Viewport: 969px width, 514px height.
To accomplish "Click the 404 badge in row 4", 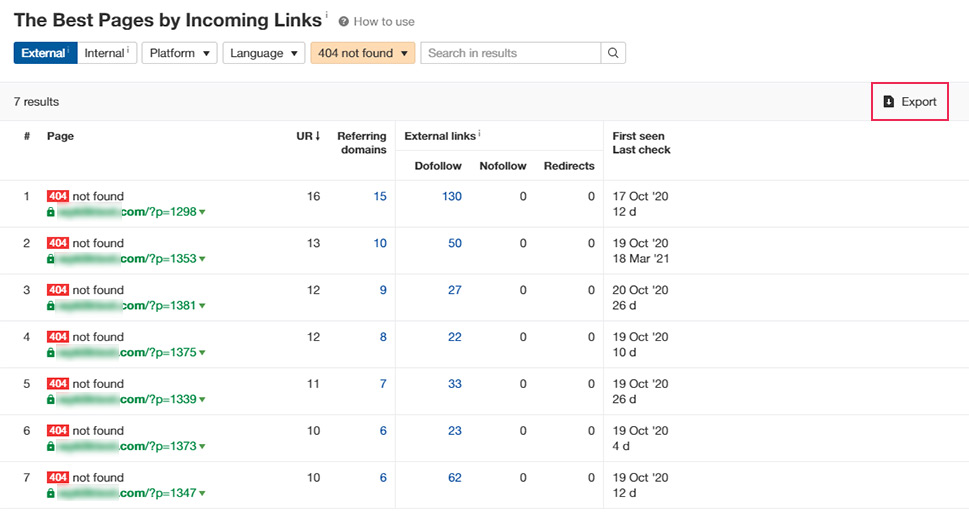I will [x=57, y=337].
